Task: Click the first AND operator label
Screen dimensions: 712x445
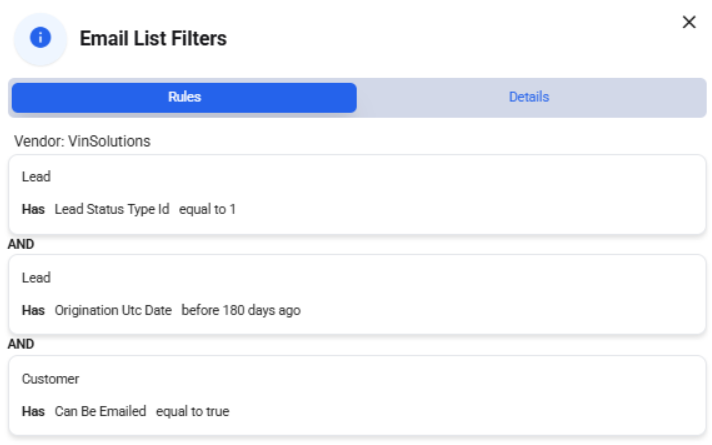Action: tap(21, 244)
